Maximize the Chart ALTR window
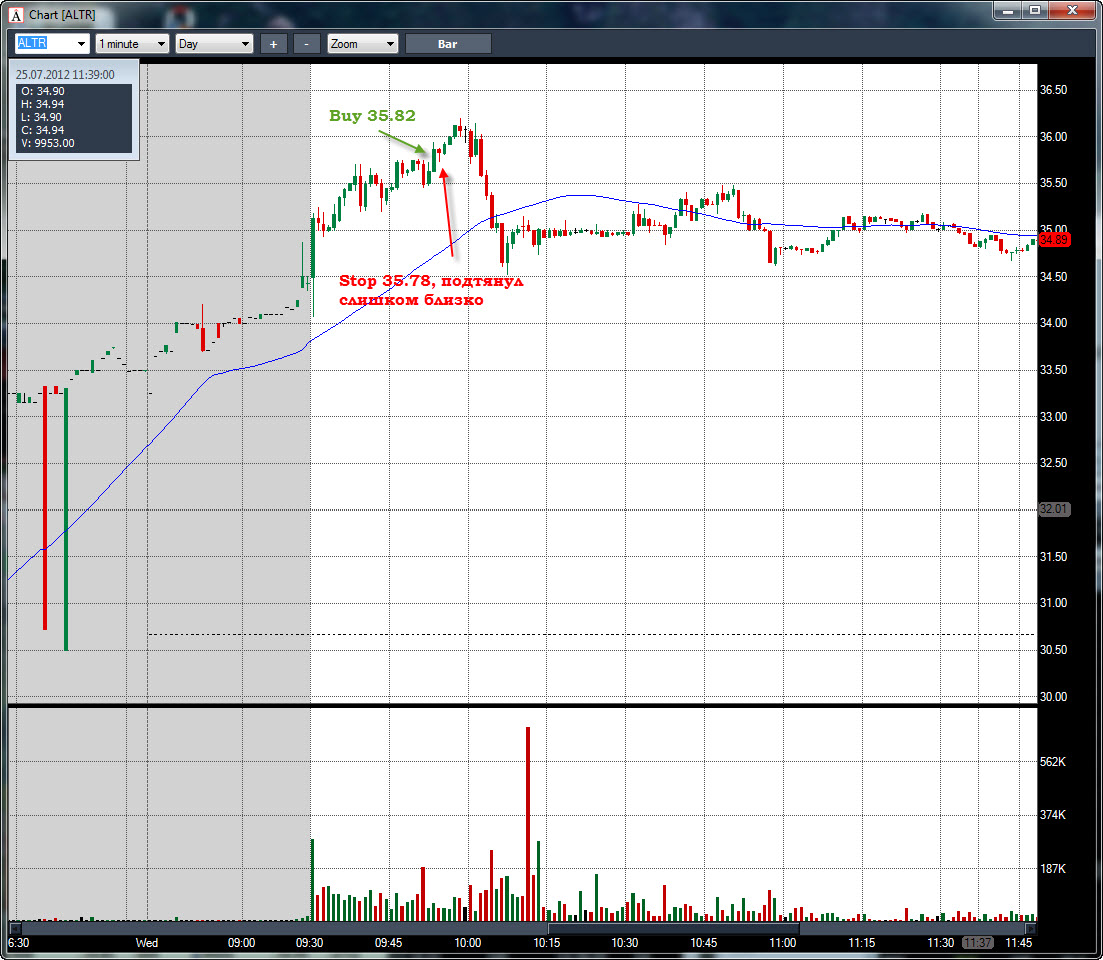The height and width of the screenshot is (960, 1103). pos(1035,10)
